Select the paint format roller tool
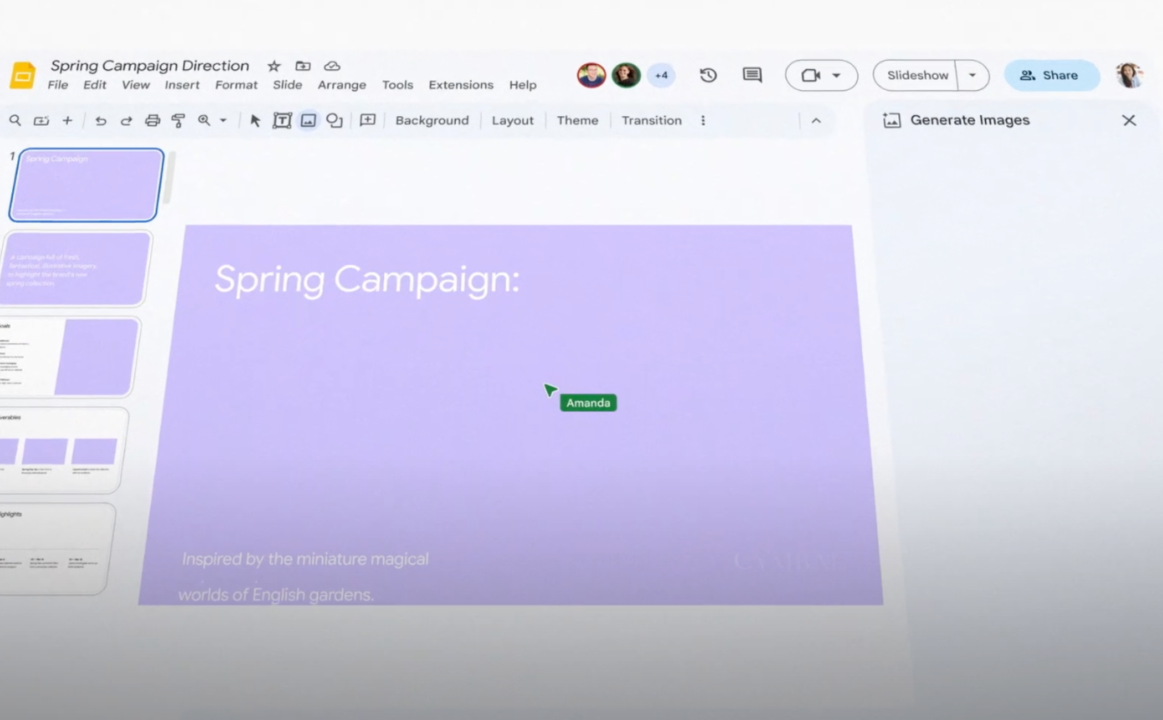 pos(179,121)
